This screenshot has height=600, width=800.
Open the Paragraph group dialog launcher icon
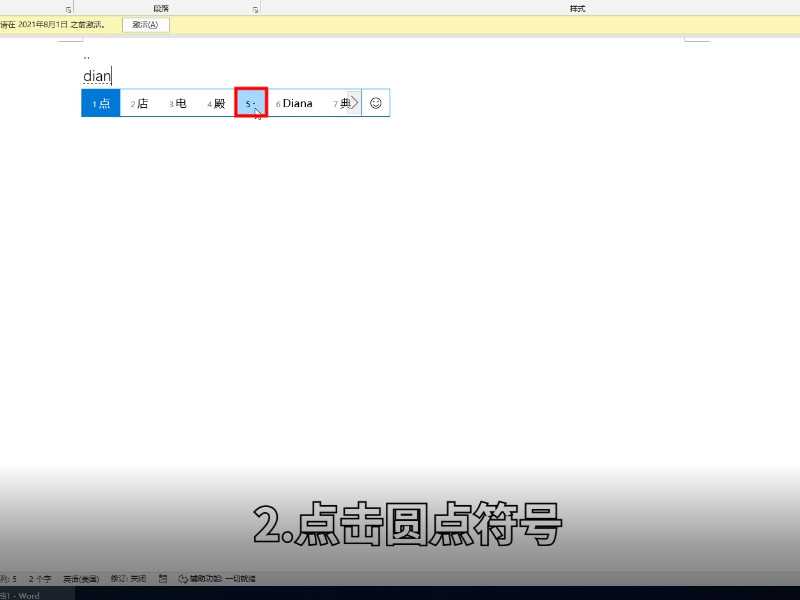click(x=254, y=8)
